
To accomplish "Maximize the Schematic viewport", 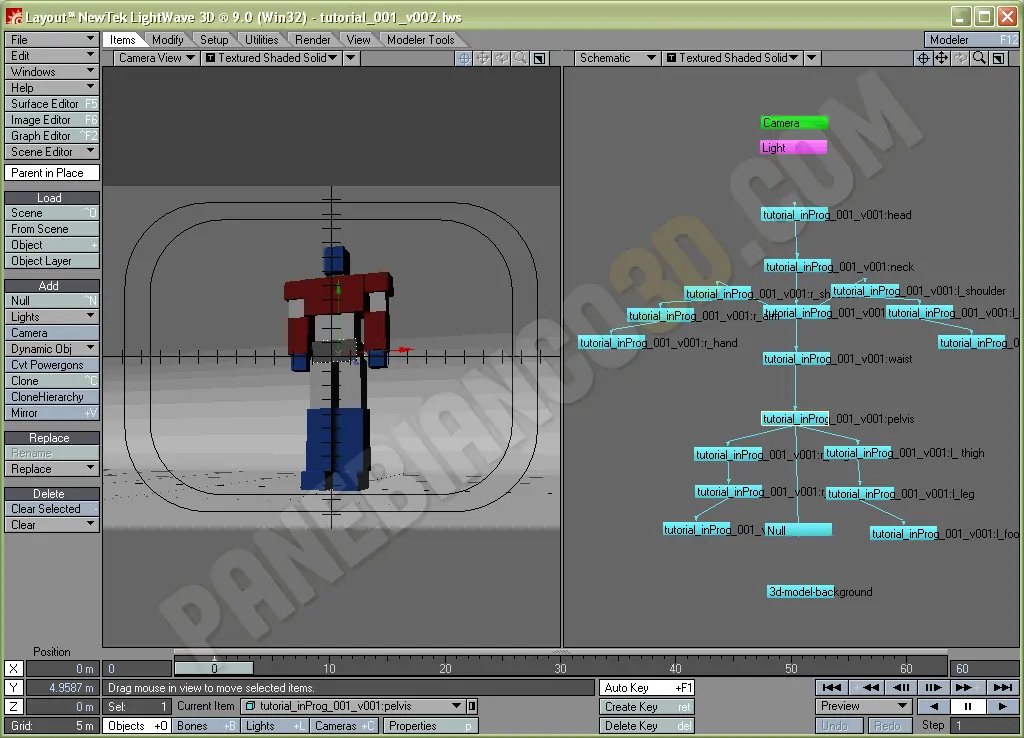I will click(x=999, y=58).
